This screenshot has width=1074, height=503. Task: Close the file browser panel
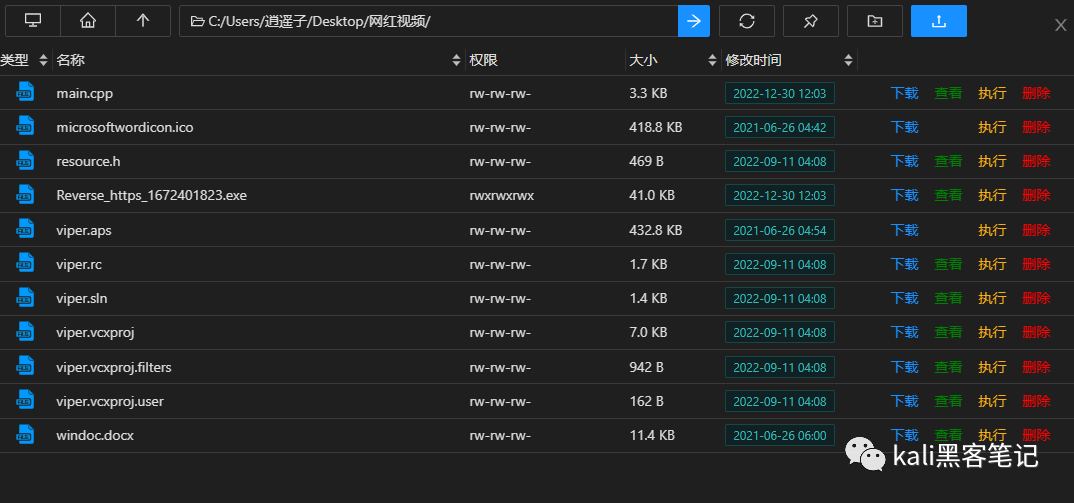(x=1060, y=24)
